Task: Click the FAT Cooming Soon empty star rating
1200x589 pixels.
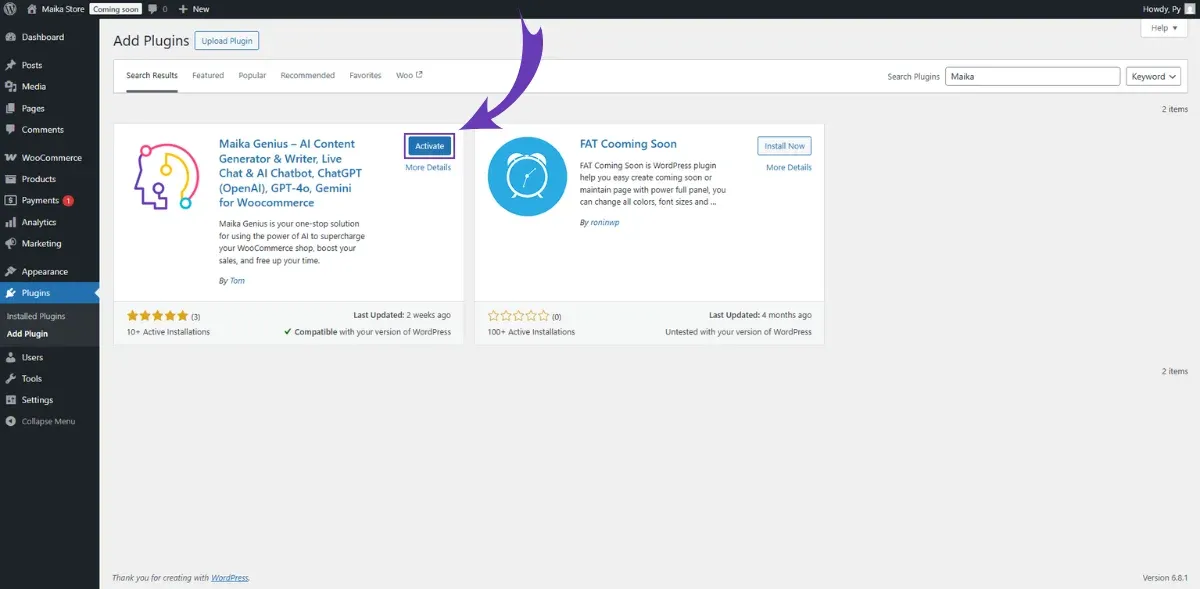Action: 518,316
